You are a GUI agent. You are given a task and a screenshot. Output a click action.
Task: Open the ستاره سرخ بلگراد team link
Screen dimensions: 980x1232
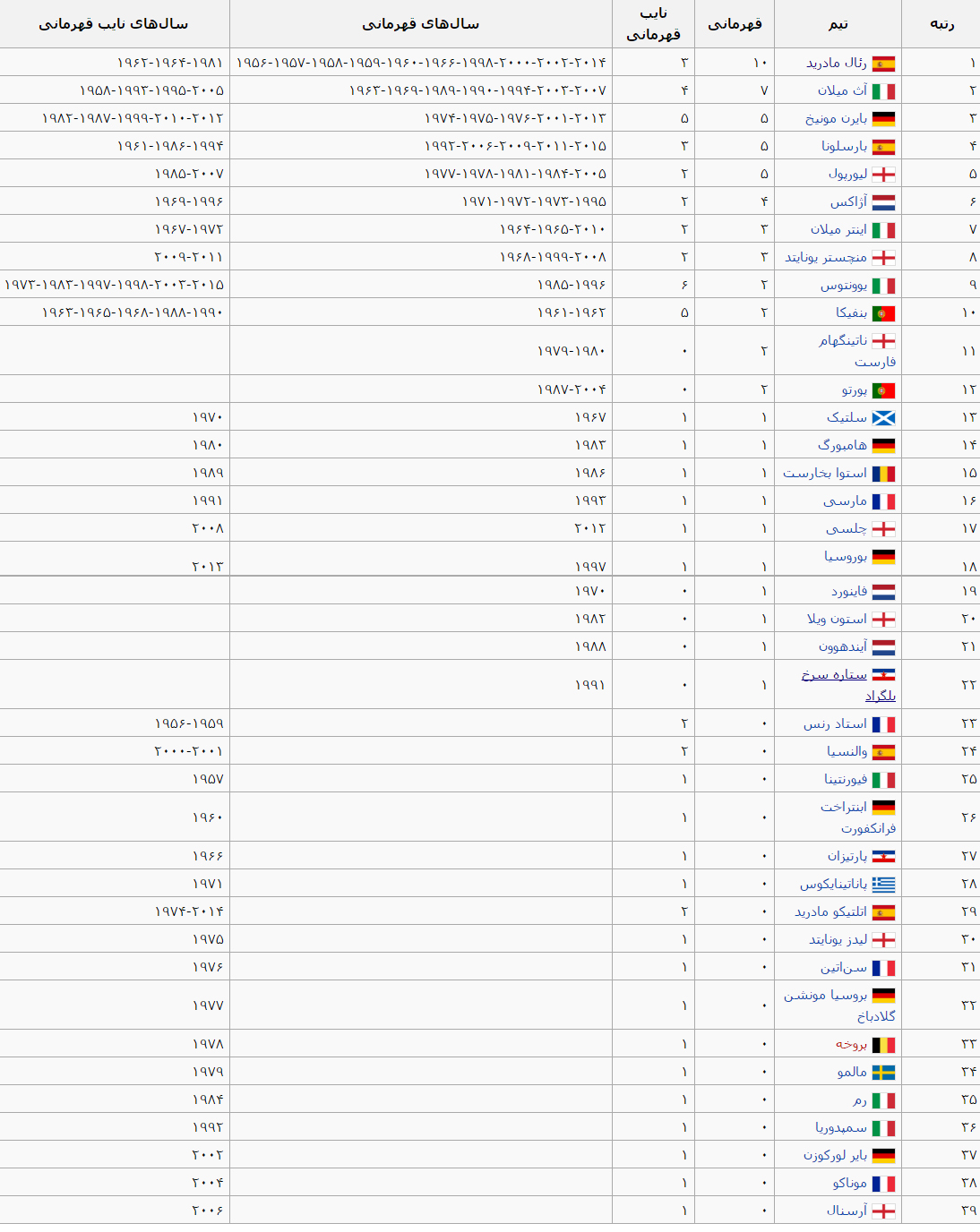[x=848, y=685]
